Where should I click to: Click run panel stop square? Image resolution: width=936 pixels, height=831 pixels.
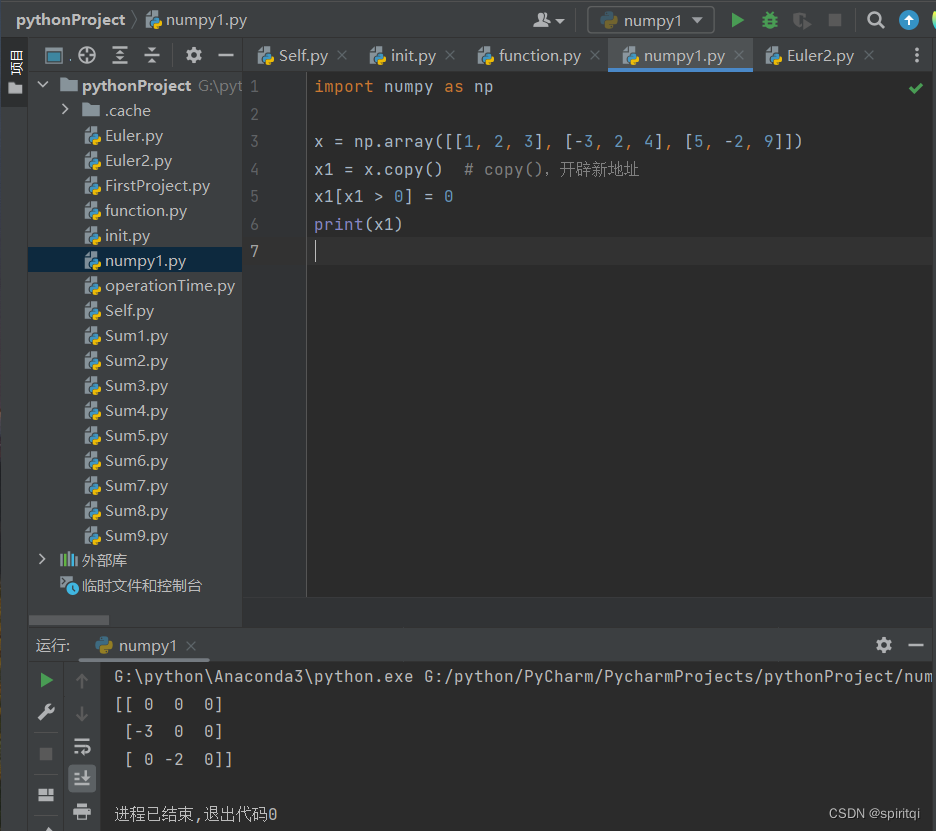tap(46, 754)
